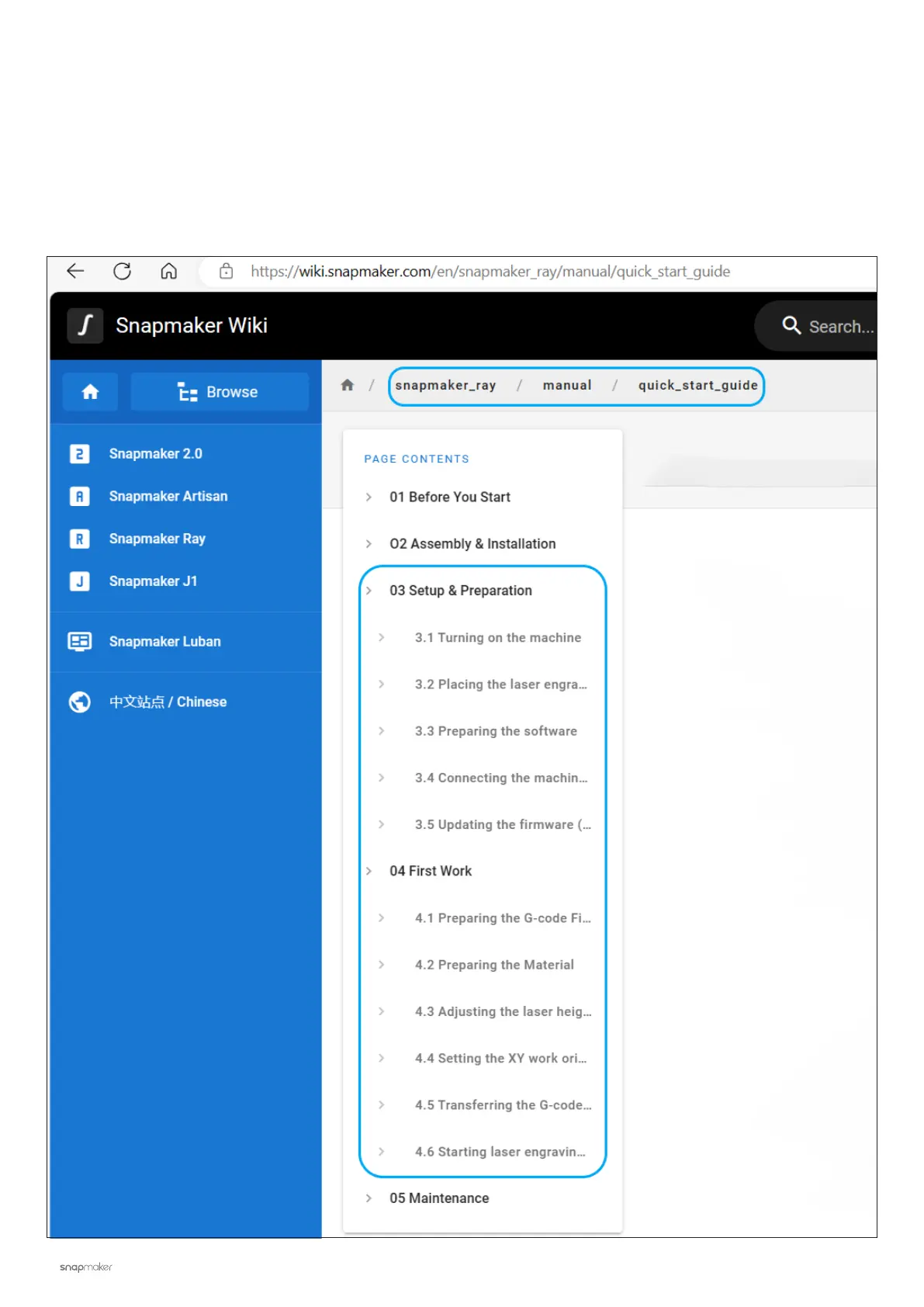Jump to 3.5 Updating the firmware

[503, 824]
